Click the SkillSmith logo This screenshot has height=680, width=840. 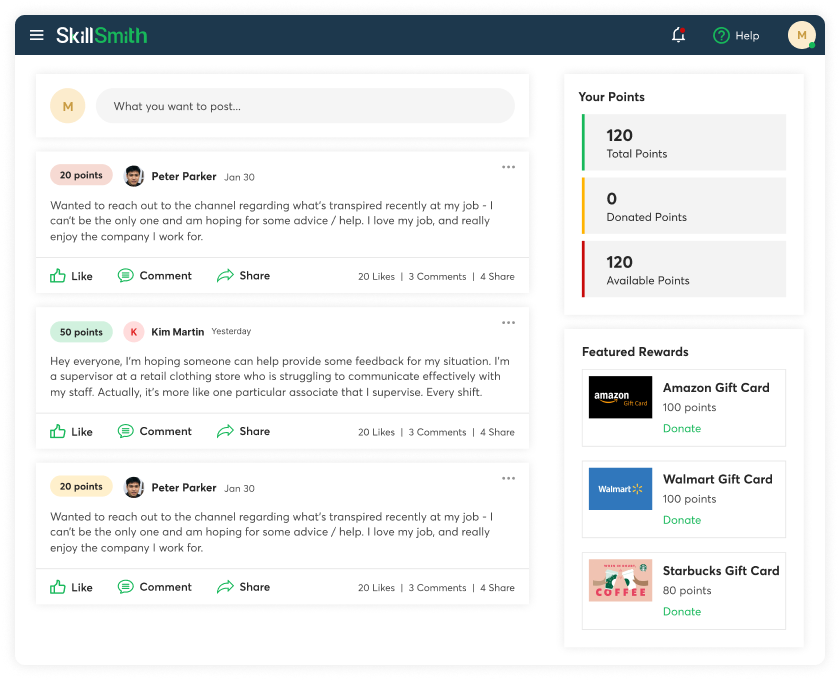click(x=101, y=35)
